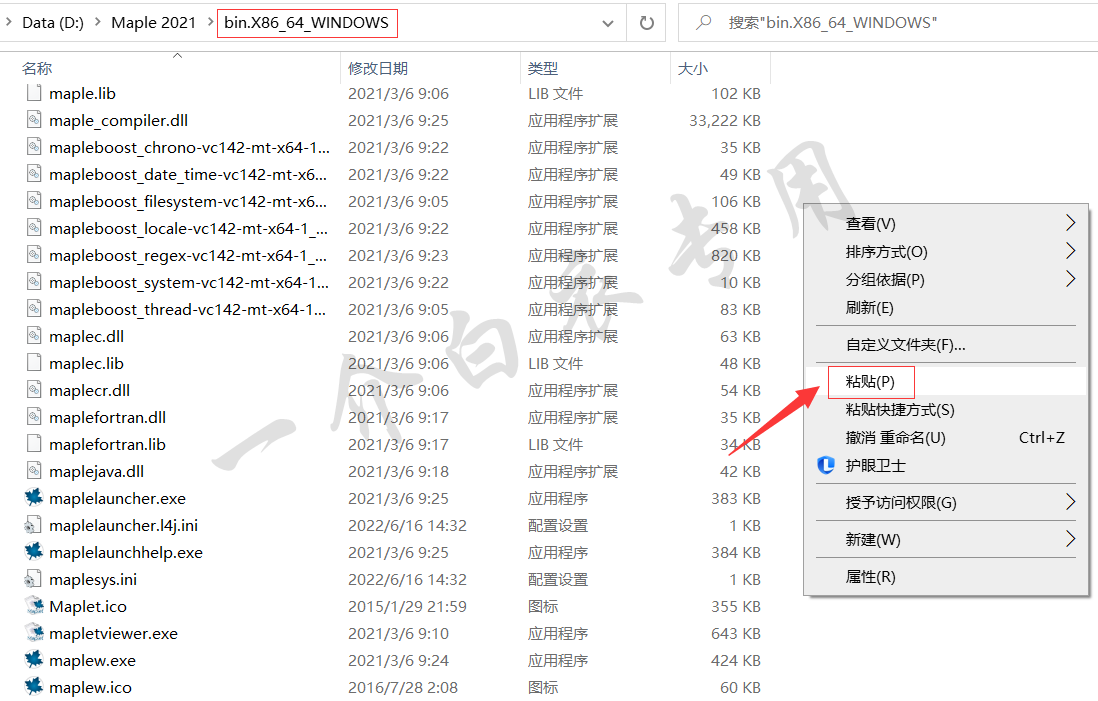Select the file name maplelaunchhelp.exe
Screen dimensions: 1098x701
[x=126, y=553]
